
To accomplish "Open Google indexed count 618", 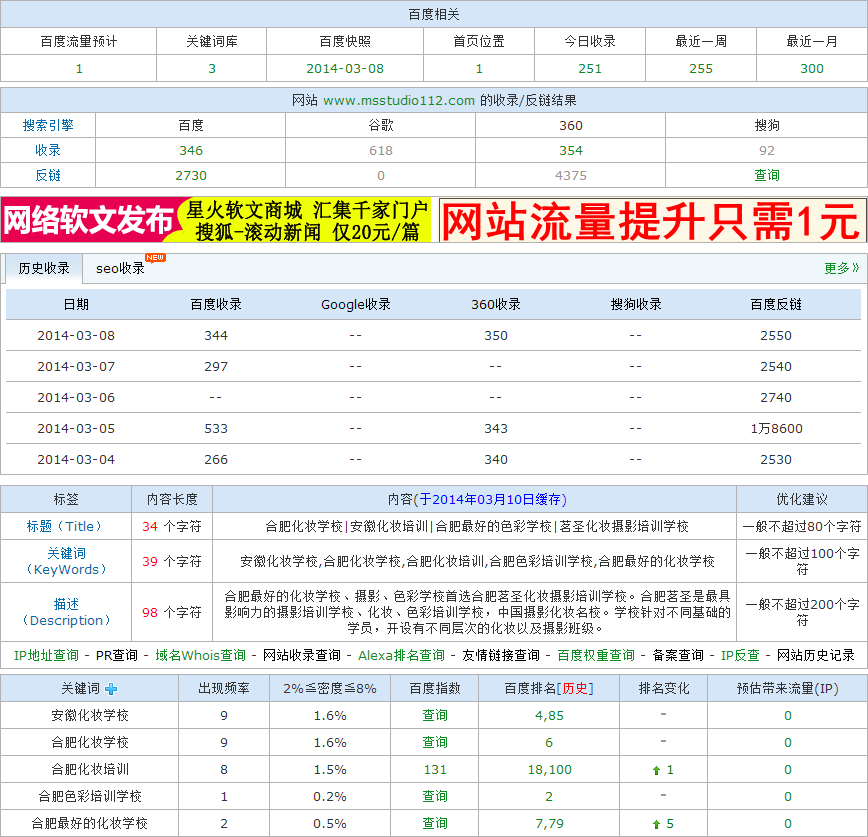I will [x=381, y=151].
